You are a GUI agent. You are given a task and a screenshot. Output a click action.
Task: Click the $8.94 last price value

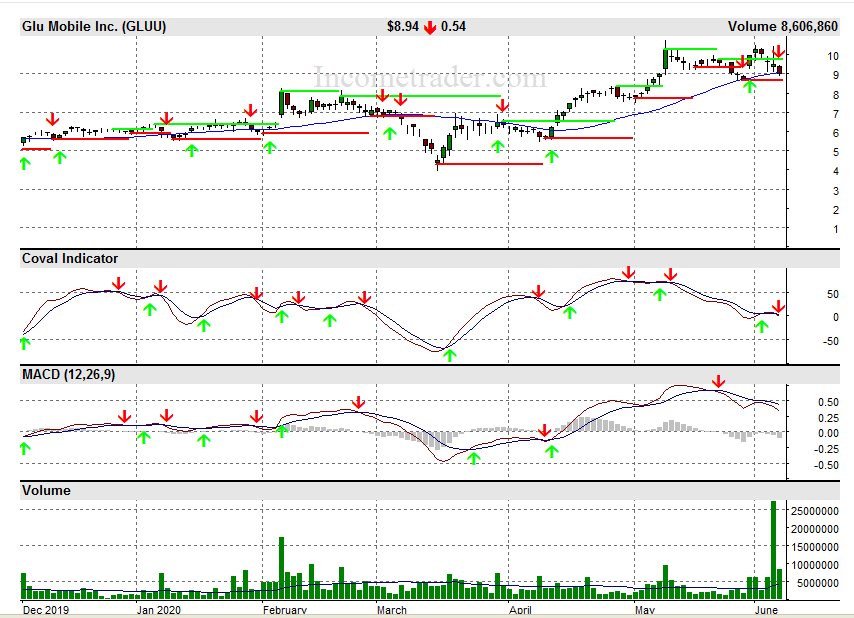(403, 27)
